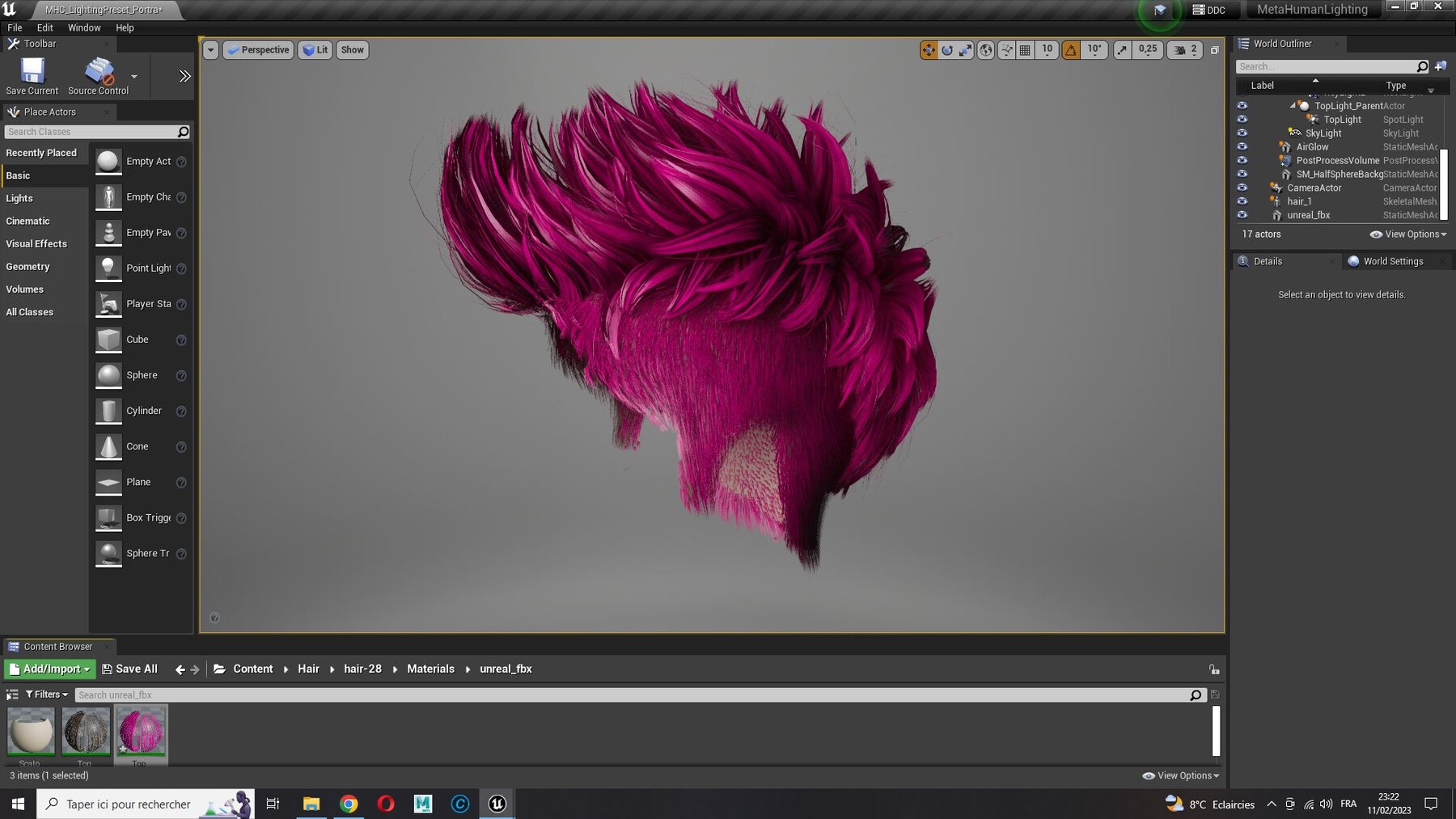The height and width of the screenshot is (819, 1456).
Task: Toggle world/local coordinate system globe icon
Action: tap(986, 50)
